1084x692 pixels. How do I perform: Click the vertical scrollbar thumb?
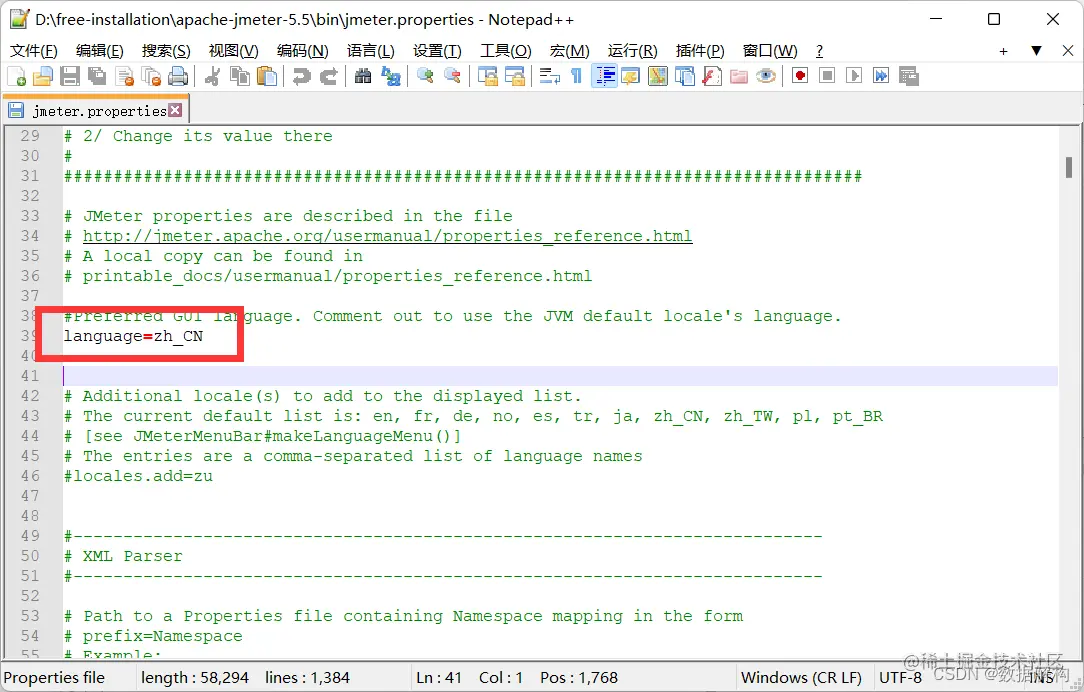point(1069,167)
